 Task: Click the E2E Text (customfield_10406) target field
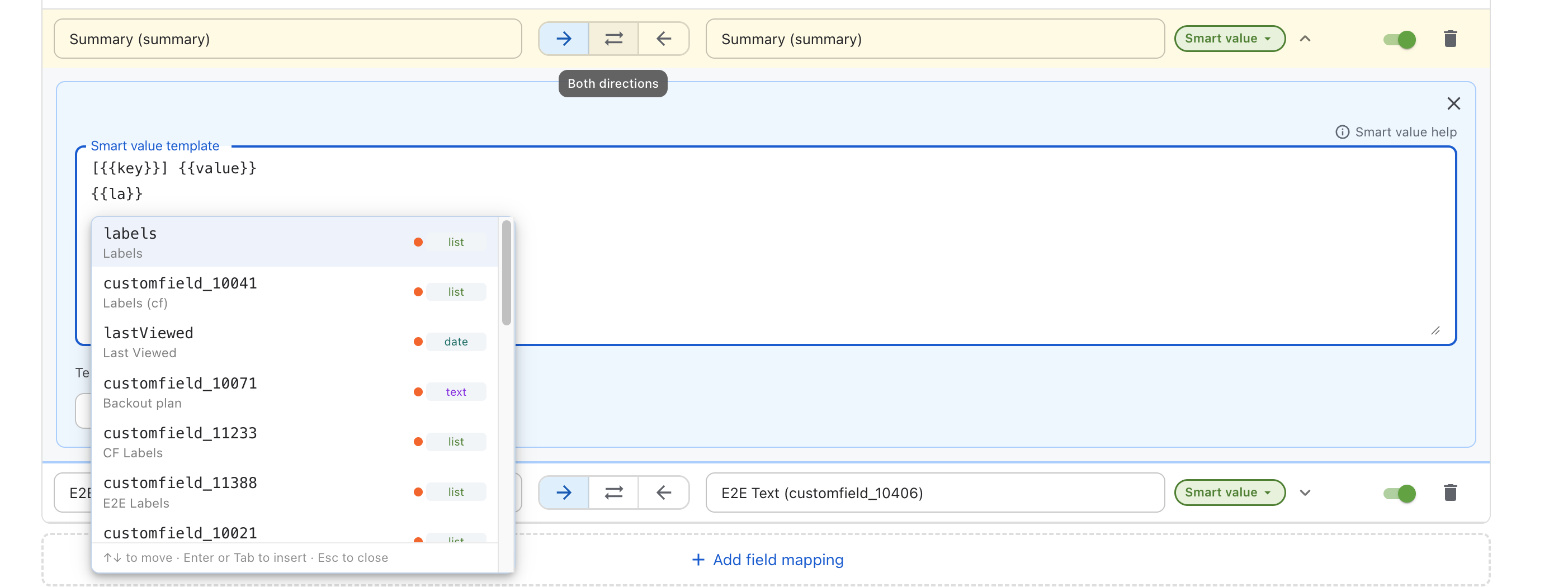tap(935, 492)
